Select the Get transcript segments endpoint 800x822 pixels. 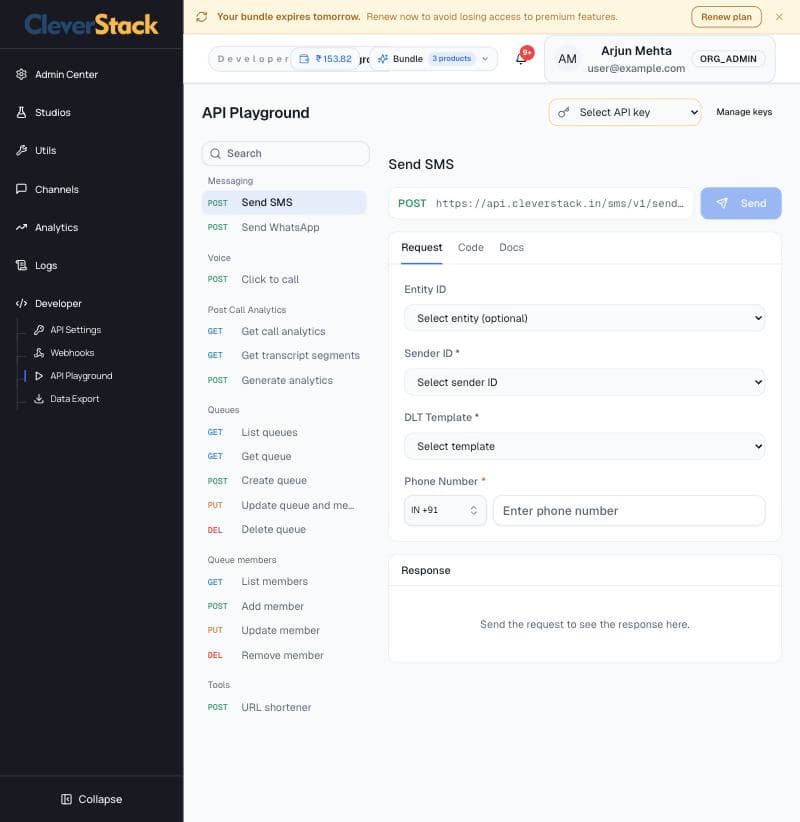pyautogui.click(x=284, y=355)
